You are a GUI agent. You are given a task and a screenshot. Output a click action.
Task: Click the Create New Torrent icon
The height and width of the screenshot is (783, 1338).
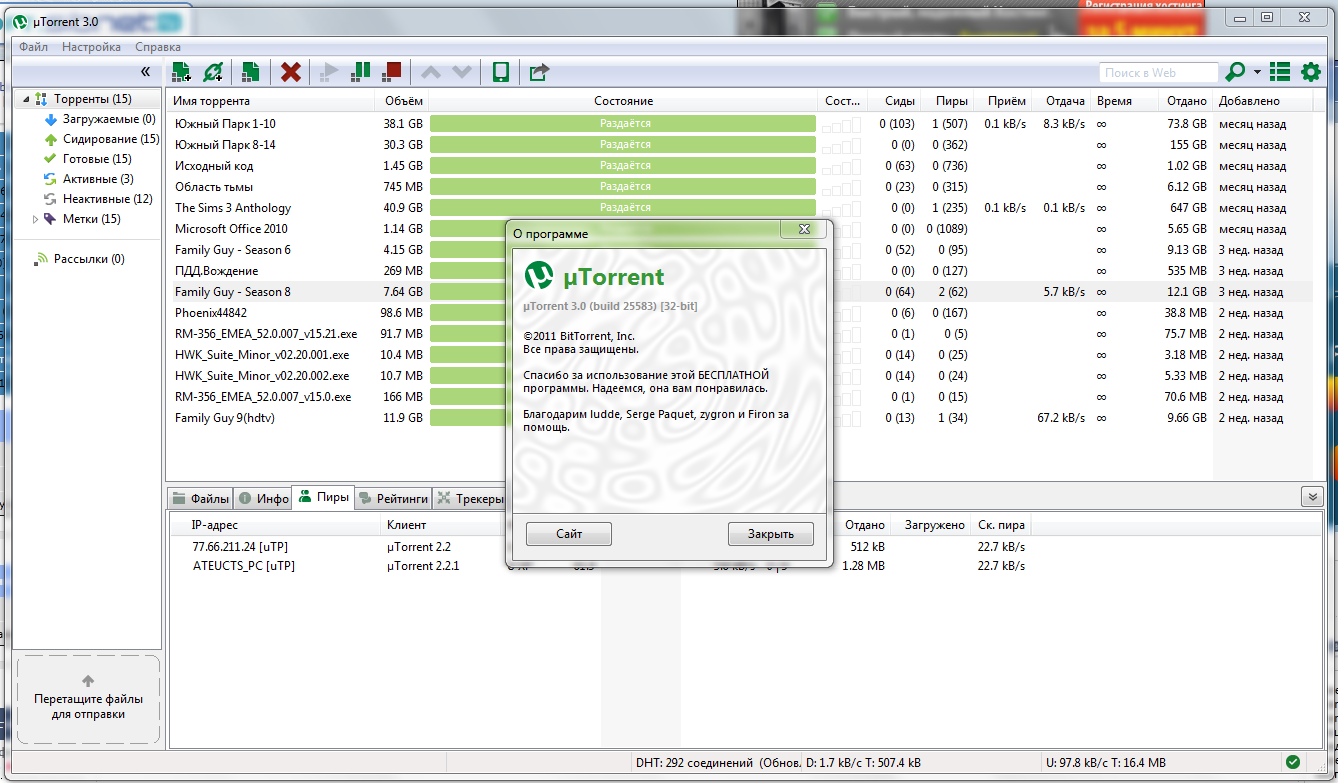click(250, 72)
